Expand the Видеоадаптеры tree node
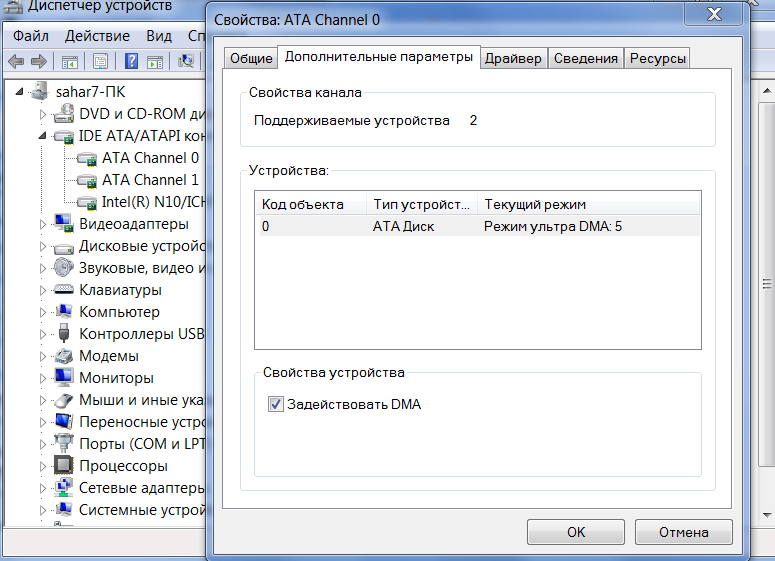Screen dimensions: 775x561 click(43, 224)
